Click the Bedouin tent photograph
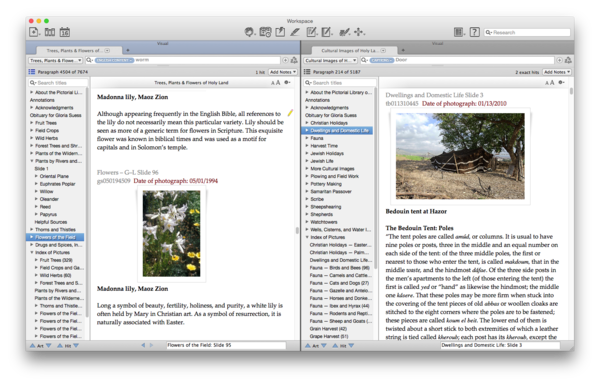This screenshot has width=600, height=386. coord(460,156)
